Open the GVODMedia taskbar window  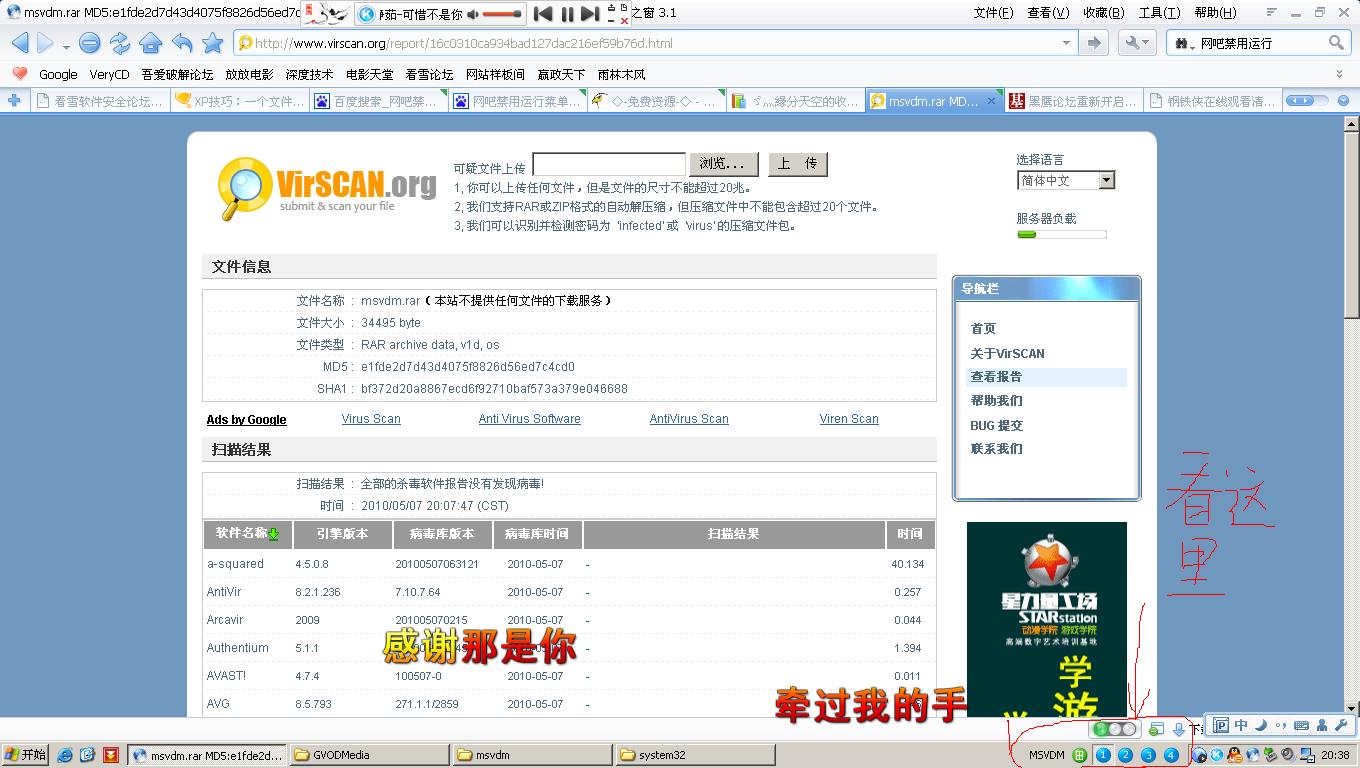tap(369, 755)
